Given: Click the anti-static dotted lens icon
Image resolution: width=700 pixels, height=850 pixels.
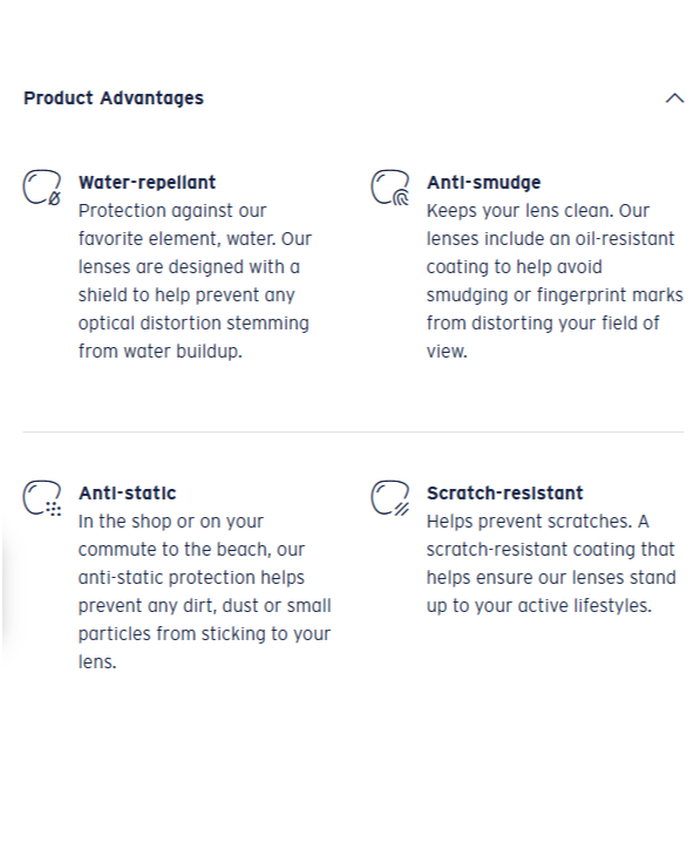Looking at the screenshot, I should click(41, 498).
